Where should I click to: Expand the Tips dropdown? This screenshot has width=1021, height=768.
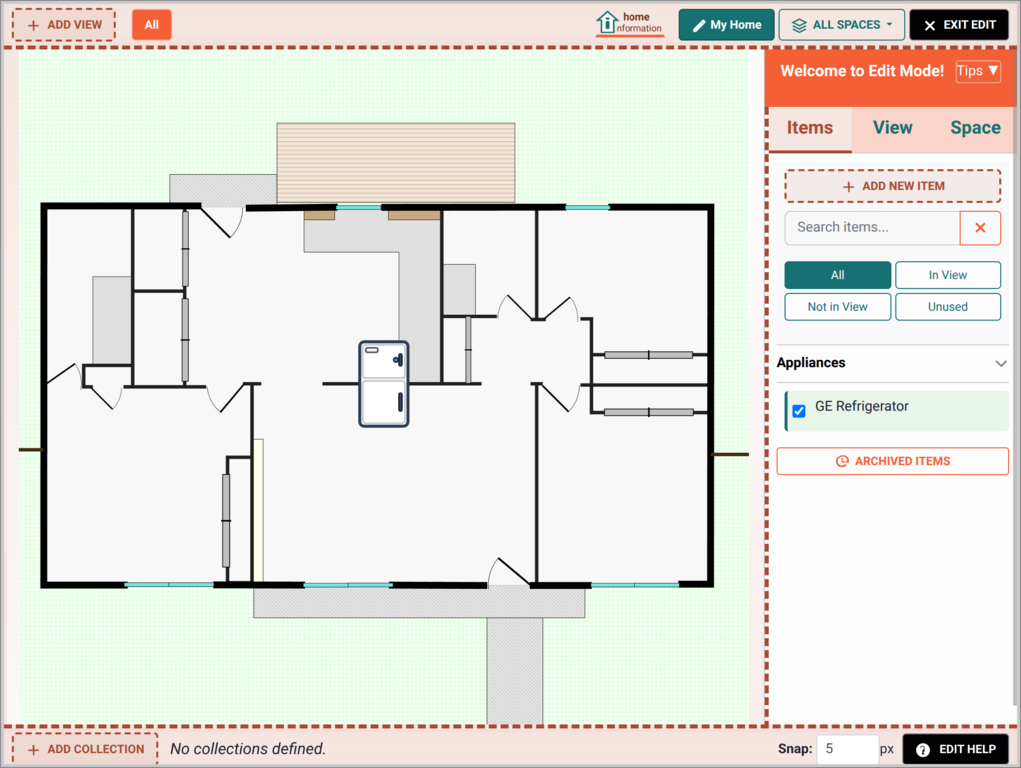pos(977,71)
